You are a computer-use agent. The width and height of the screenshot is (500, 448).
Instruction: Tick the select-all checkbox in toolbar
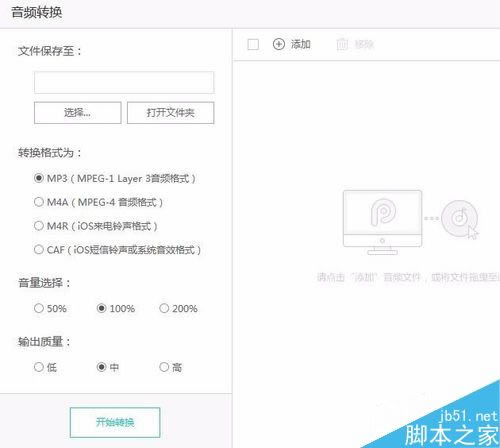253,44
